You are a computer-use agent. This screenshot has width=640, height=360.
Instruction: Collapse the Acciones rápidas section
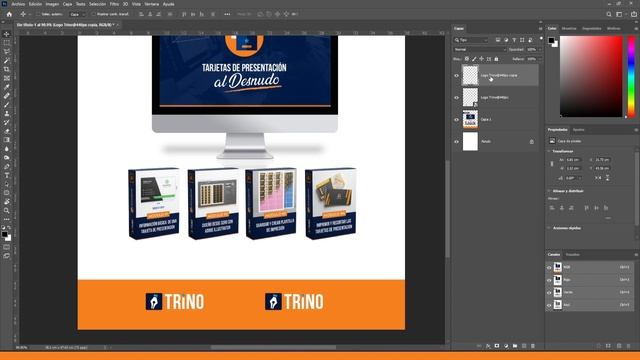[549, 228]
